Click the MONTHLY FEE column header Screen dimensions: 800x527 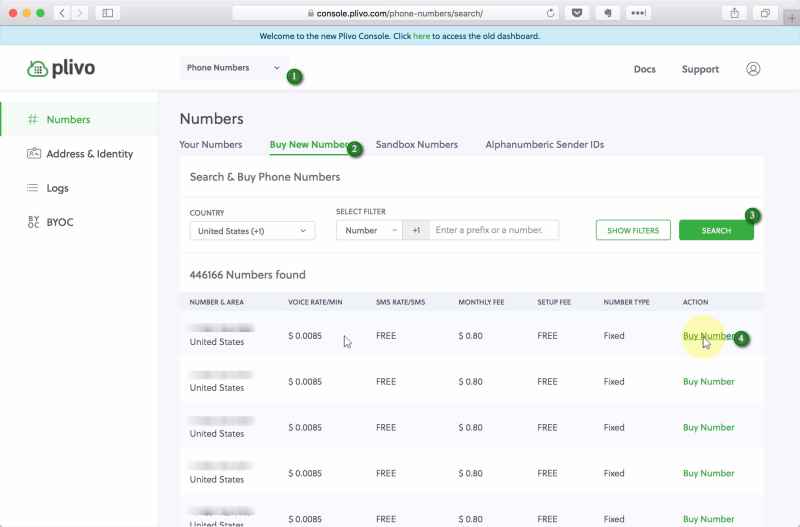[x=481, y=302]
